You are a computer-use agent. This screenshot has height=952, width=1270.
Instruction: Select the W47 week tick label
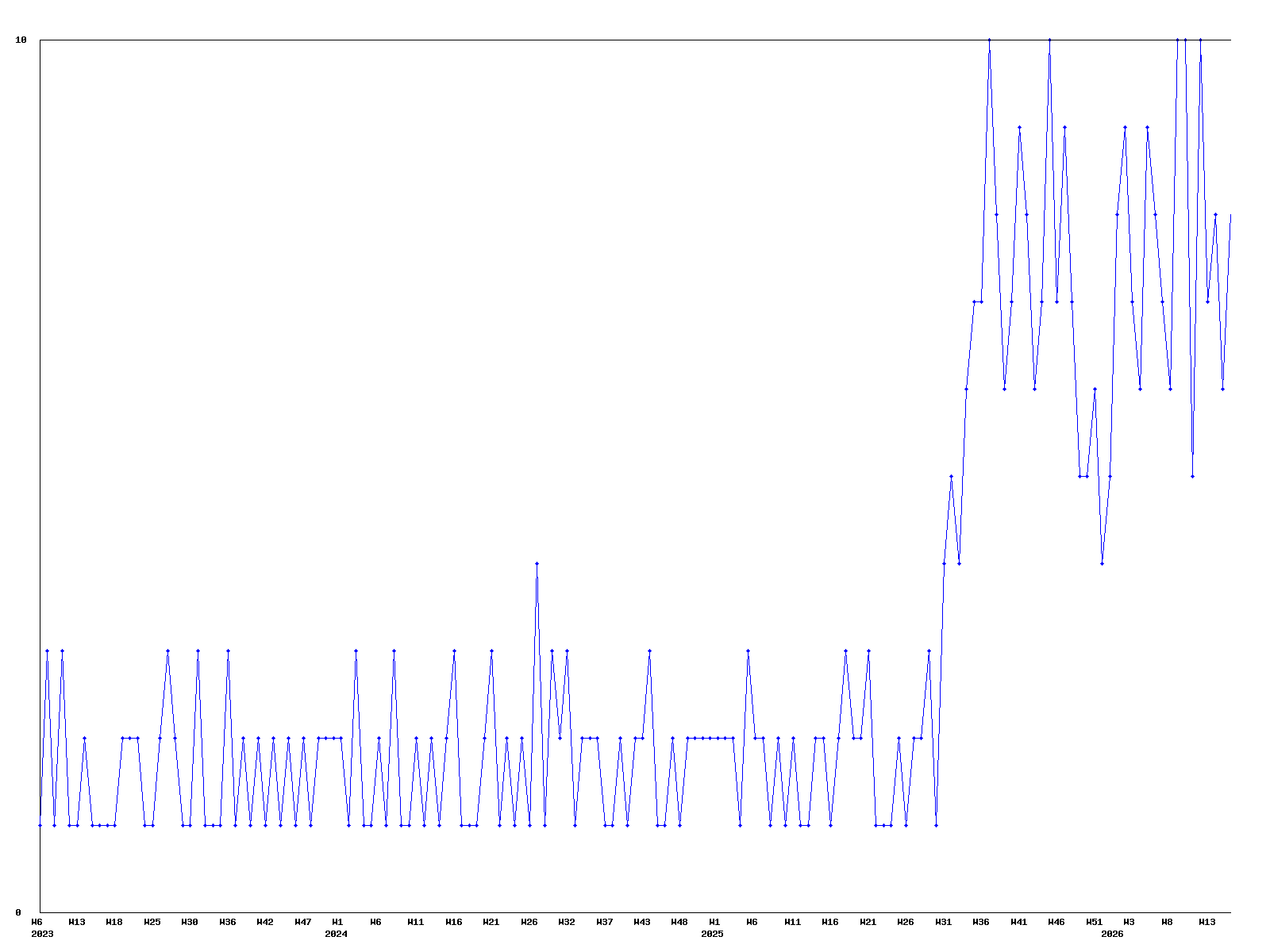[303, 922]
